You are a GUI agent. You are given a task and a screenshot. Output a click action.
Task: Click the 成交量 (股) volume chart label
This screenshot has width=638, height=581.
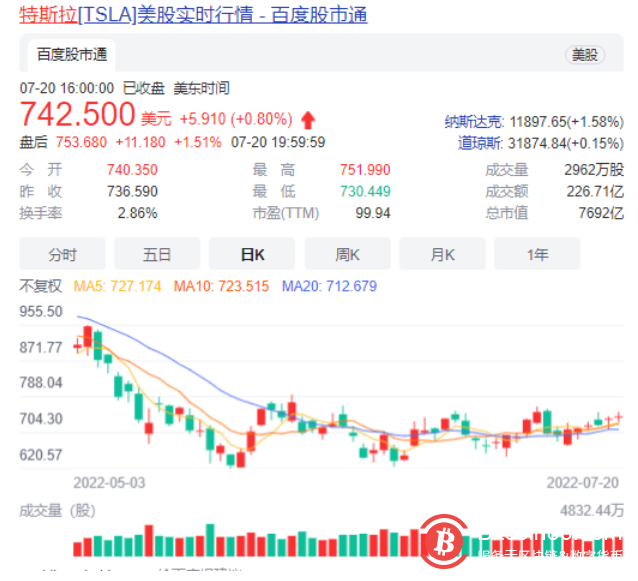point(57,511)
